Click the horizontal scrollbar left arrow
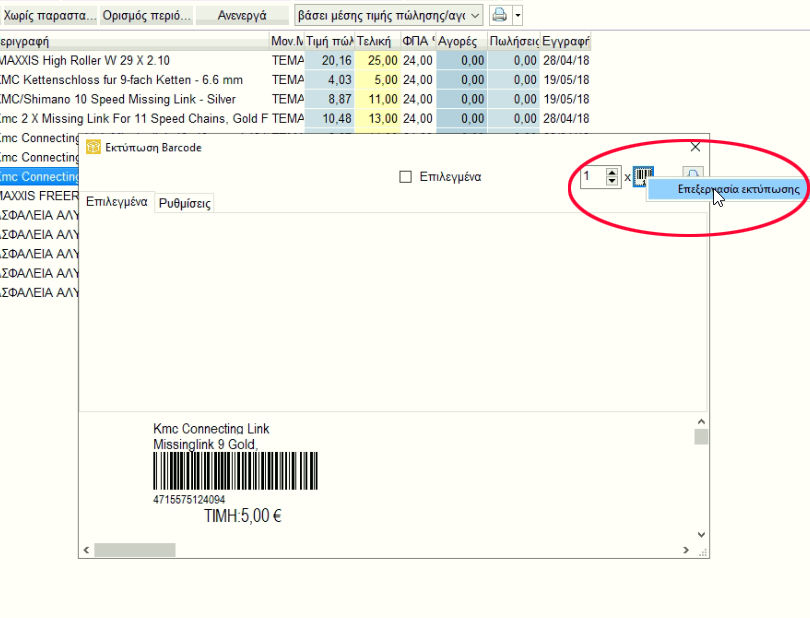The width and height of the screenshot is (810, 618). (x=86, y=550)
